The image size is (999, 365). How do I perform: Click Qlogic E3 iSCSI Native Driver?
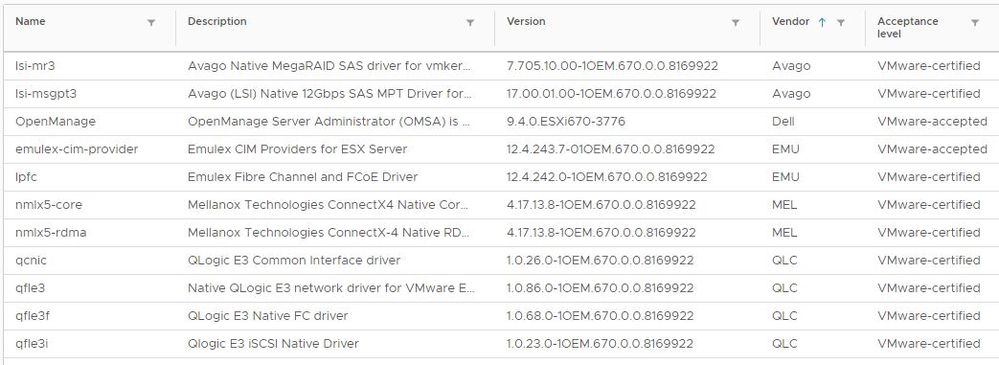(273, 343)
